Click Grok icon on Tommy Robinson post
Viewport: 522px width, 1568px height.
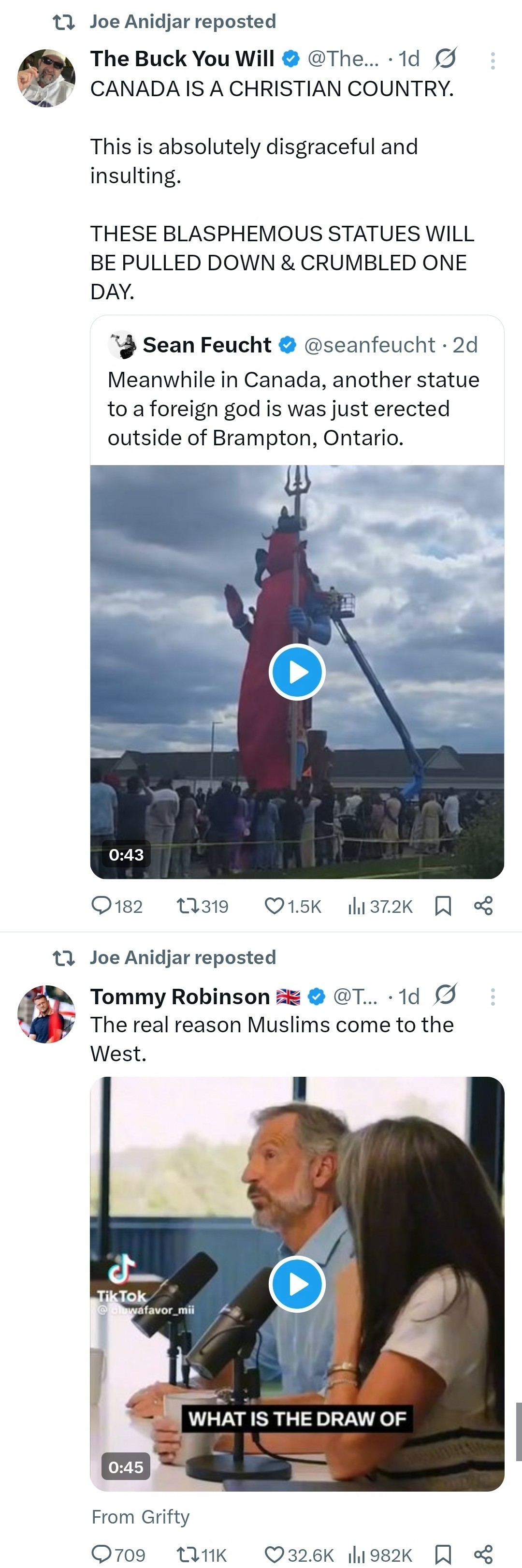(x=445, y=995)
